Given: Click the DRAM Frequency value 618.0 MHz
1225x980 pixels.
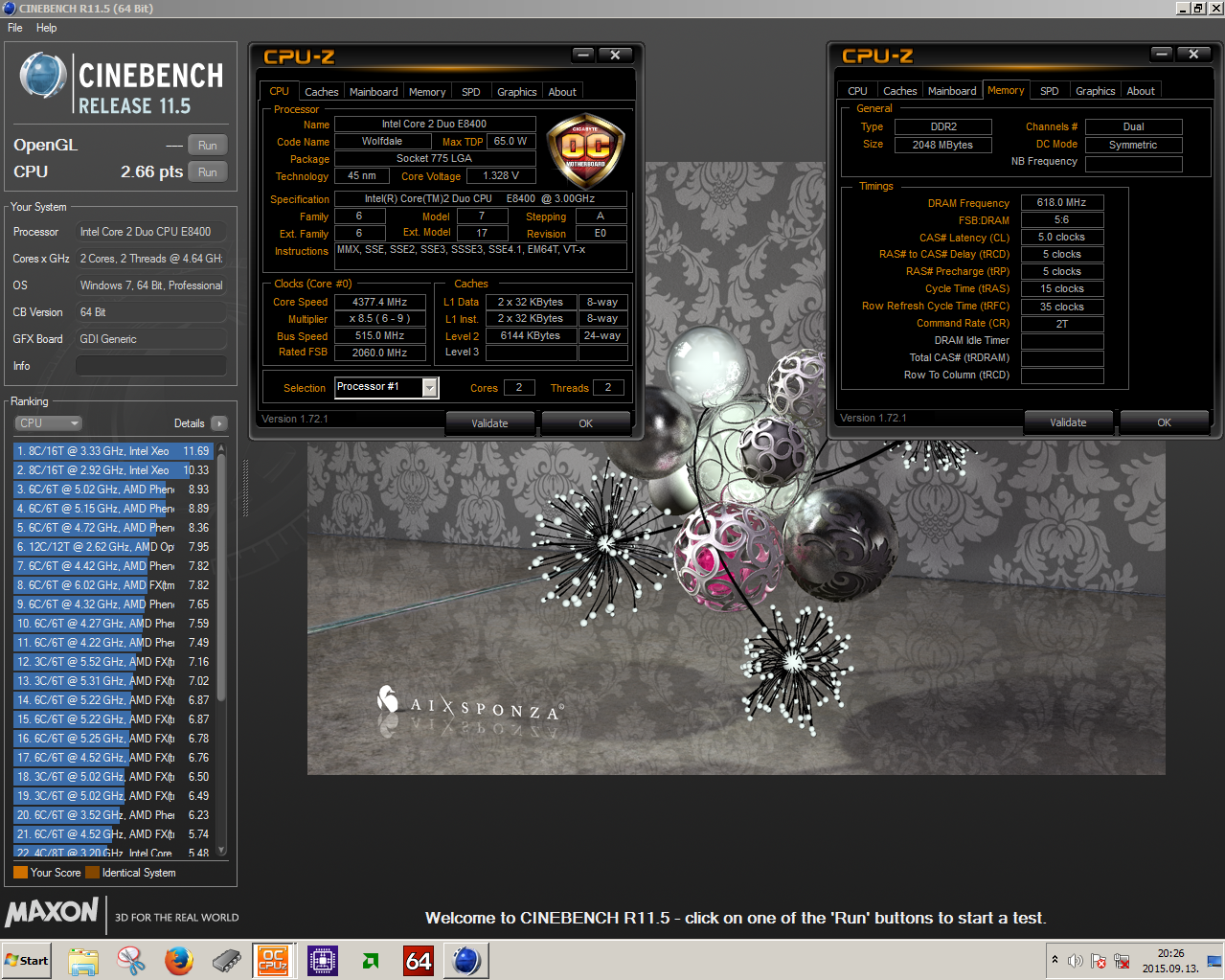Looking at the screenshot, I should pos(1062,202).
